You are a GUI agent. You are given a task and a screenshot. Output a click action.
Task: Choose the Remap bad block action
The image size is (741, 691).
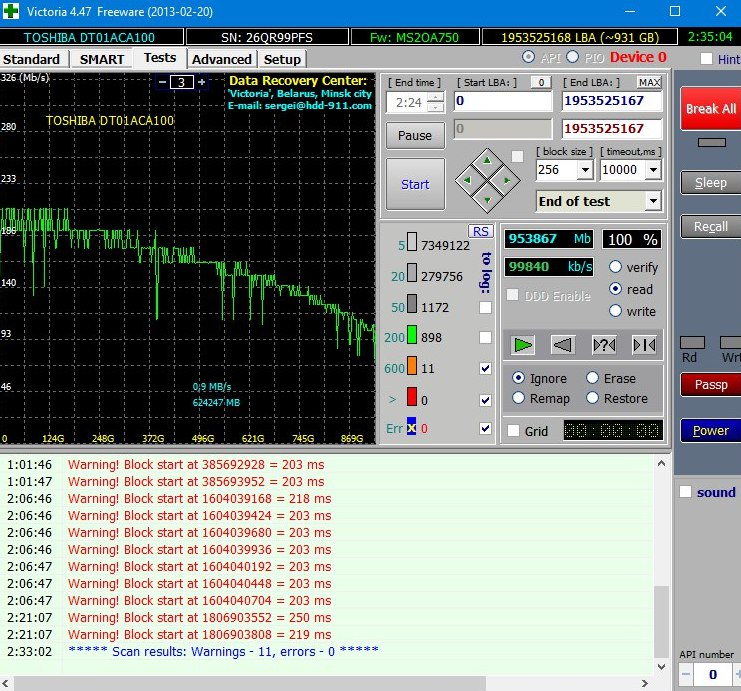tap(518, 398)
